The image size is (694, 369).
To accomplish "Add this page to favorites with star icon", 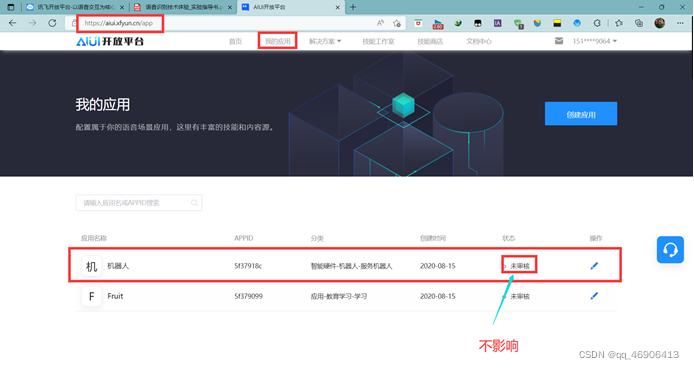I will coord(397,23).
